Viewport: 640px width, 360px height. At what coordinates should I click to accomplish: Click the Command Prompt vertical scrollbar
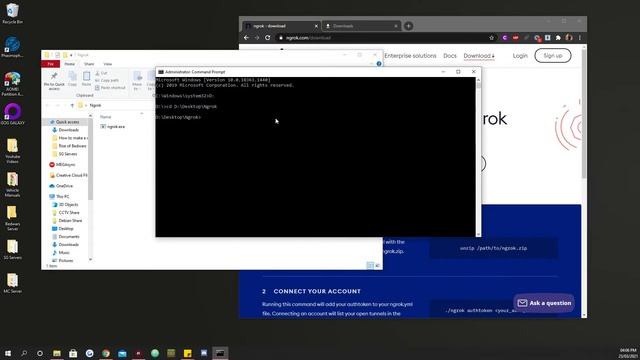point(478,157)
